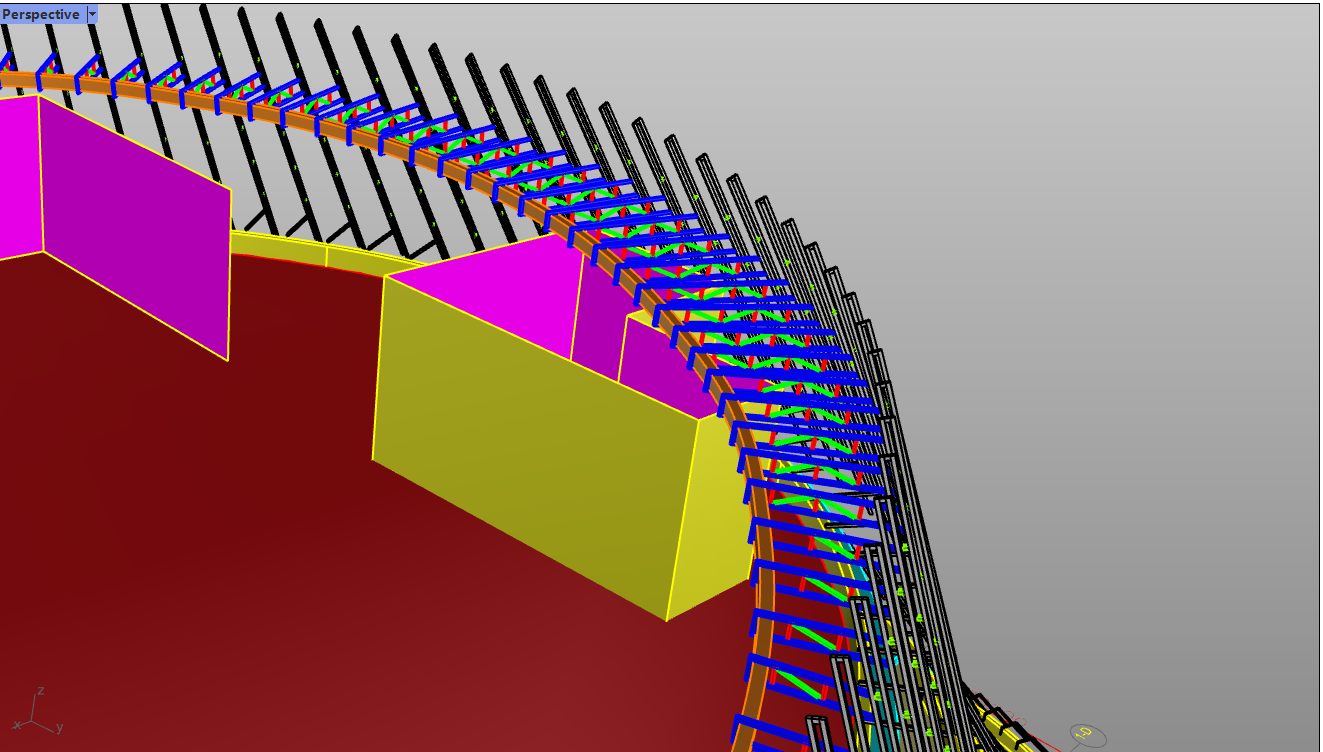Pick the yellow box's right side face

pyautogui.click(x=708, y=510)
